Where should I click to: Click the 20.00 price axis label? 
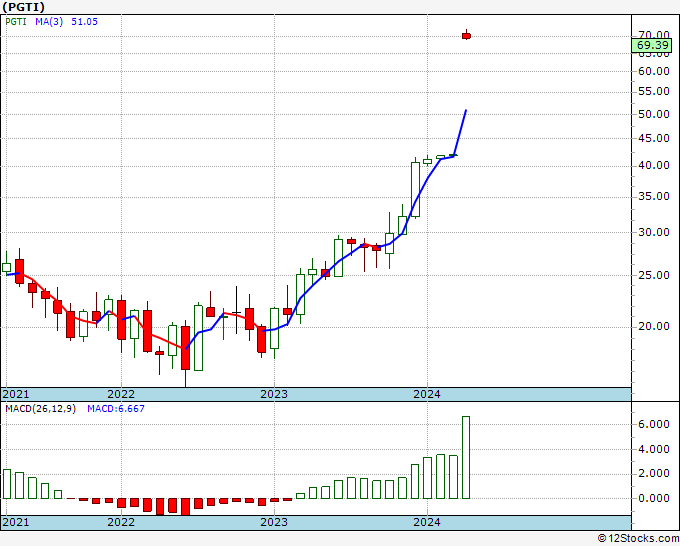654,326
